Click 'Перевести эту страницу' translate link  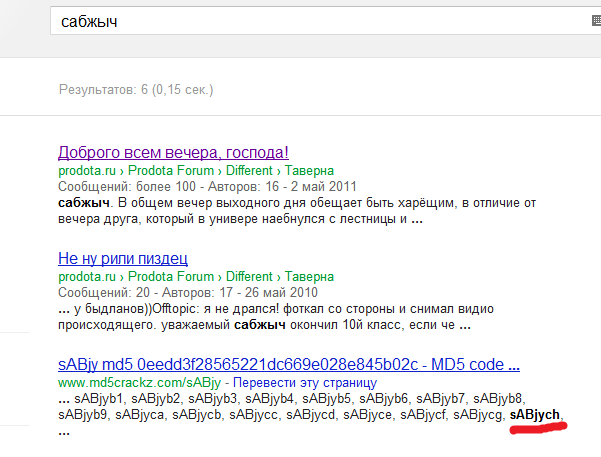pos(305,382)
